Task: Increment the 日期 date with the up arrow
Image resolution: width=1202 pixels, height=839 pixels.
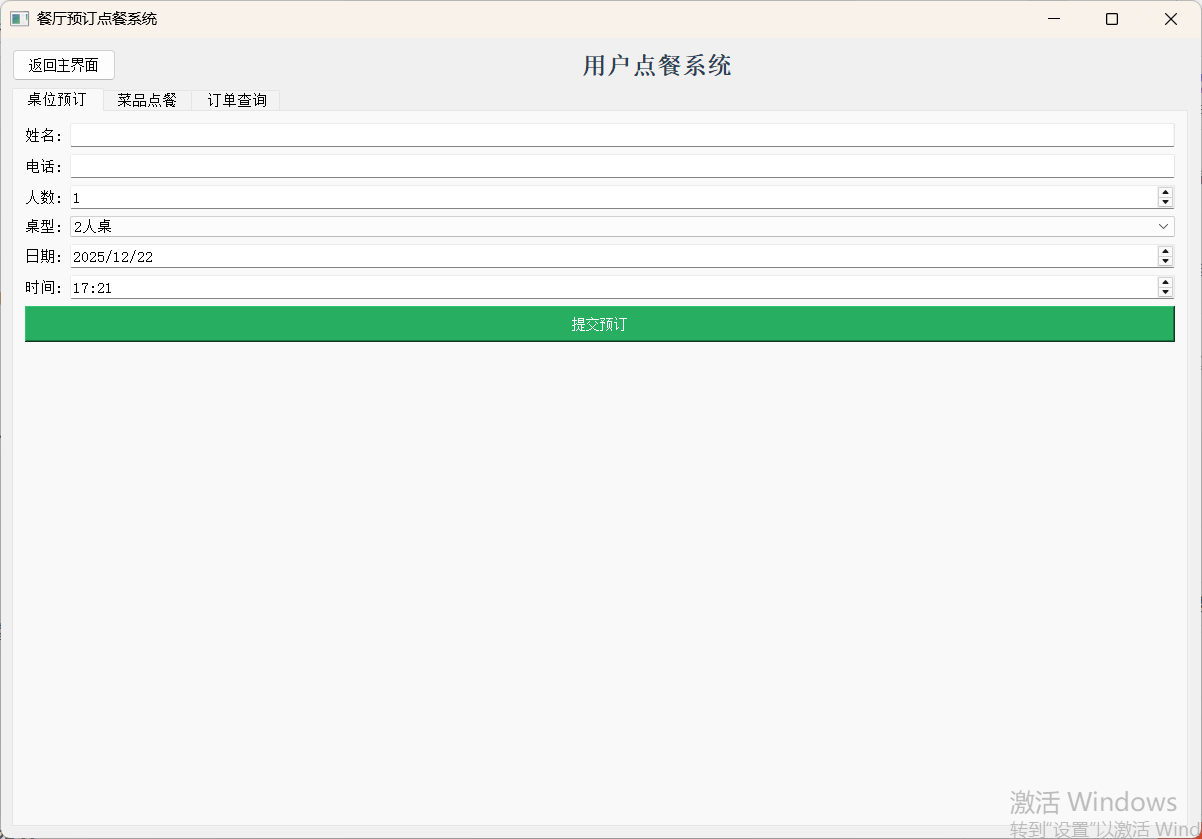Action: (x=1165, y=251)
